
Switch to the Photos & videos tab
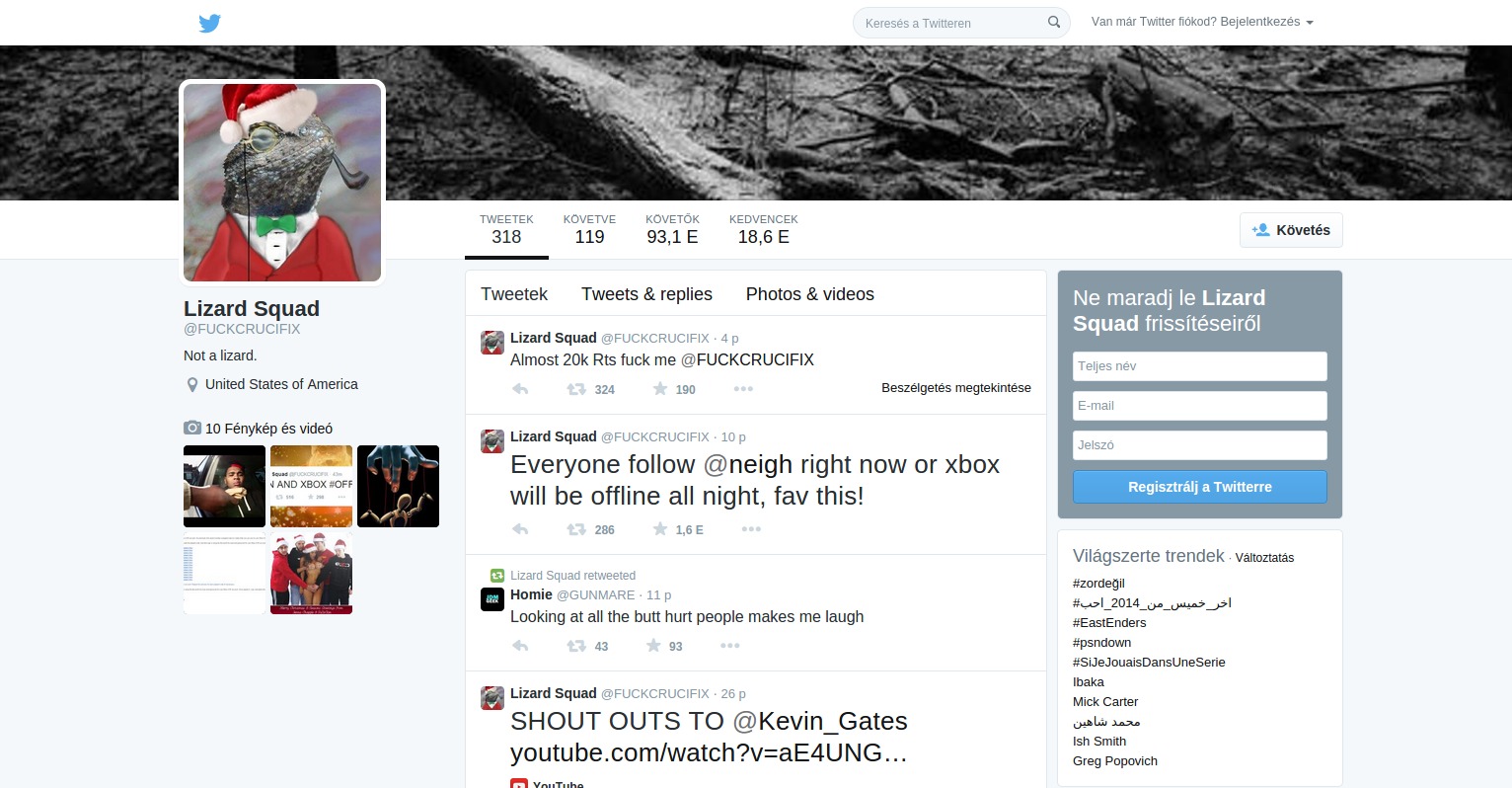809,293
